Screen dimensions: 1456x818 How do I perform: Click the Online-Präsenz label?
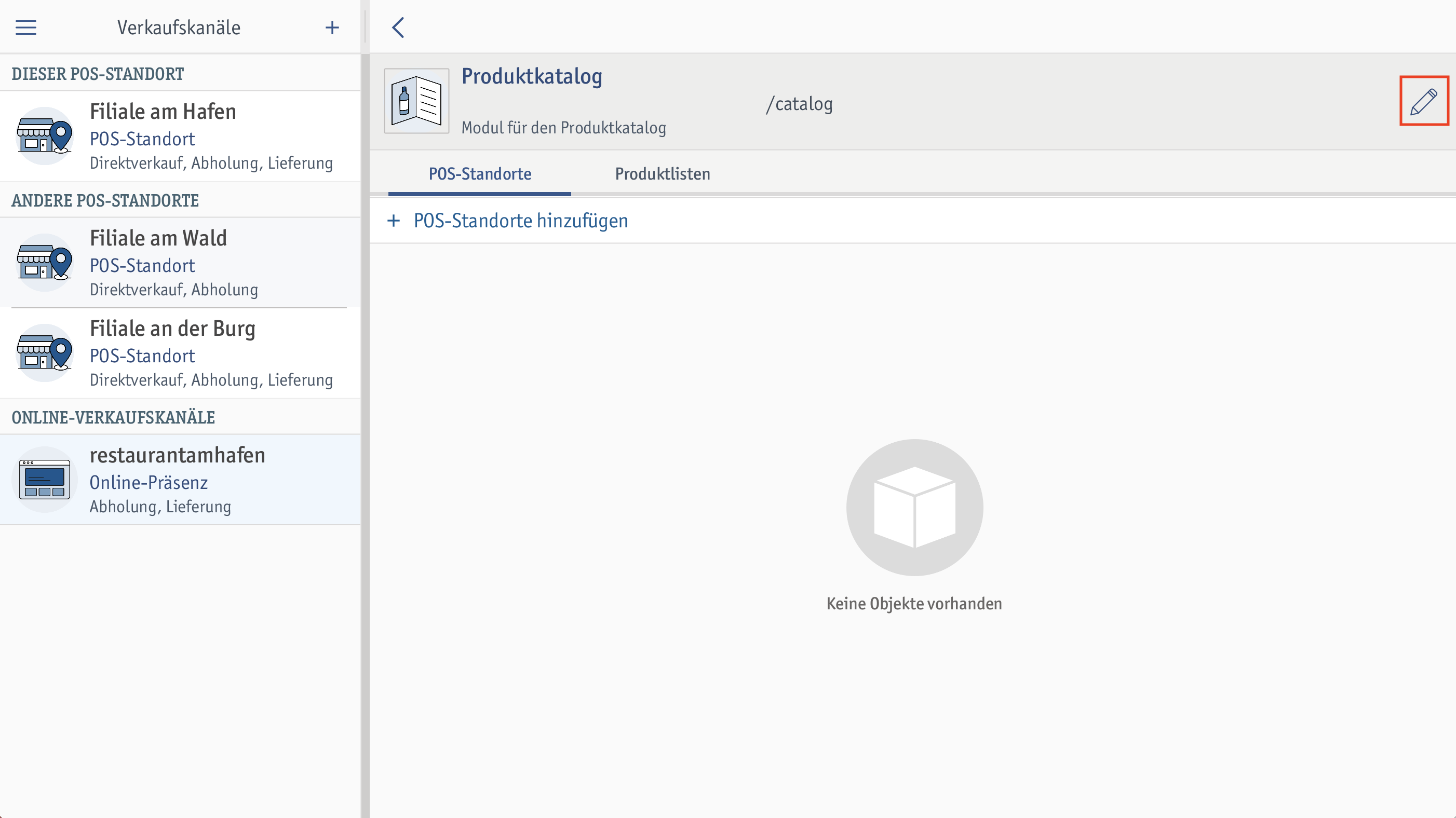coord(149,482)
